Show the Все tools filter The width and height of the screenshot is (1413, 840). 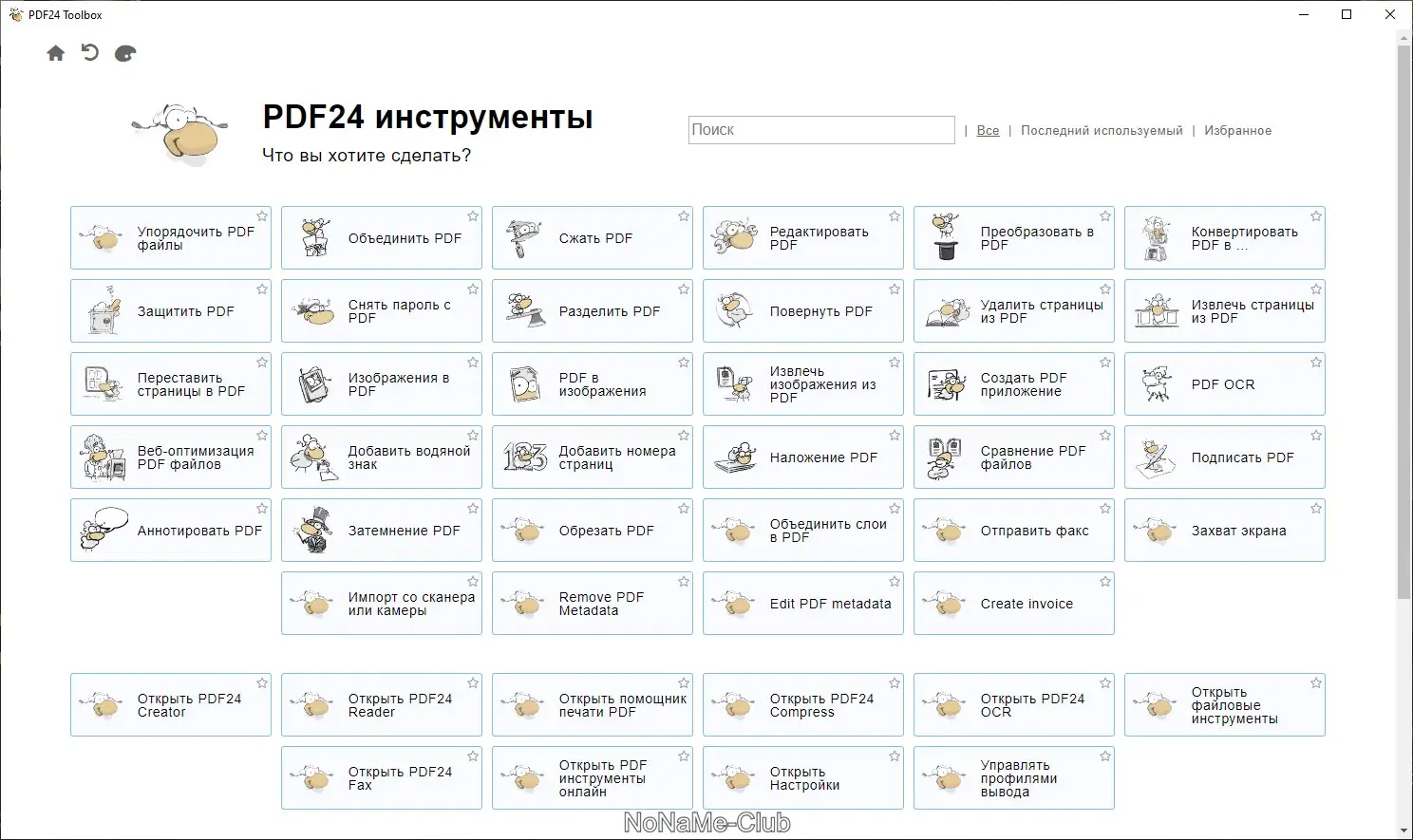tap(988, 131)
